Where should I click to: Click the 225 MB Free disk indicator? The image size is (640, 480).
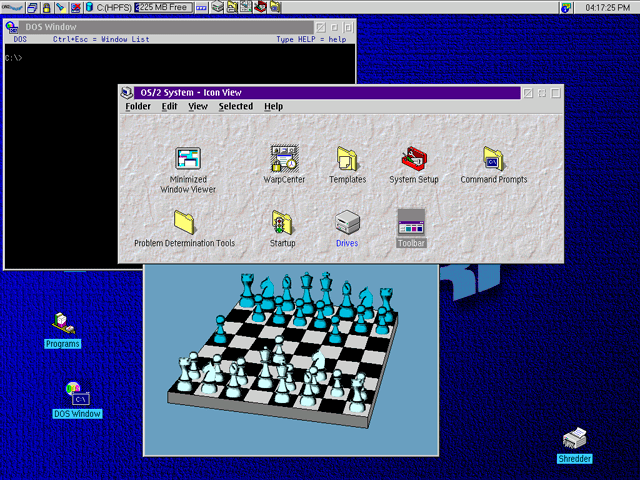pos(164,7)
